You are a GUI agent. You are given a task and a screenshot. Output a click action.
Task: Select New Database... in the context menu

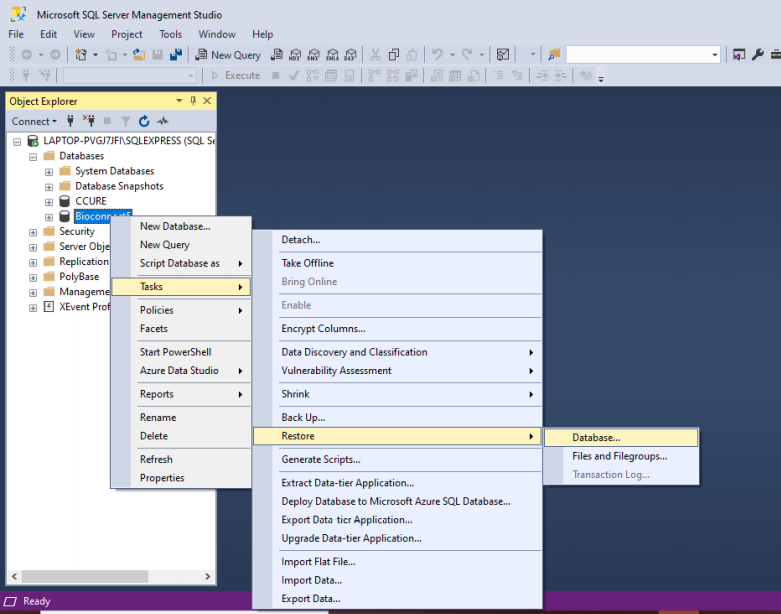(x=181, y=226)
